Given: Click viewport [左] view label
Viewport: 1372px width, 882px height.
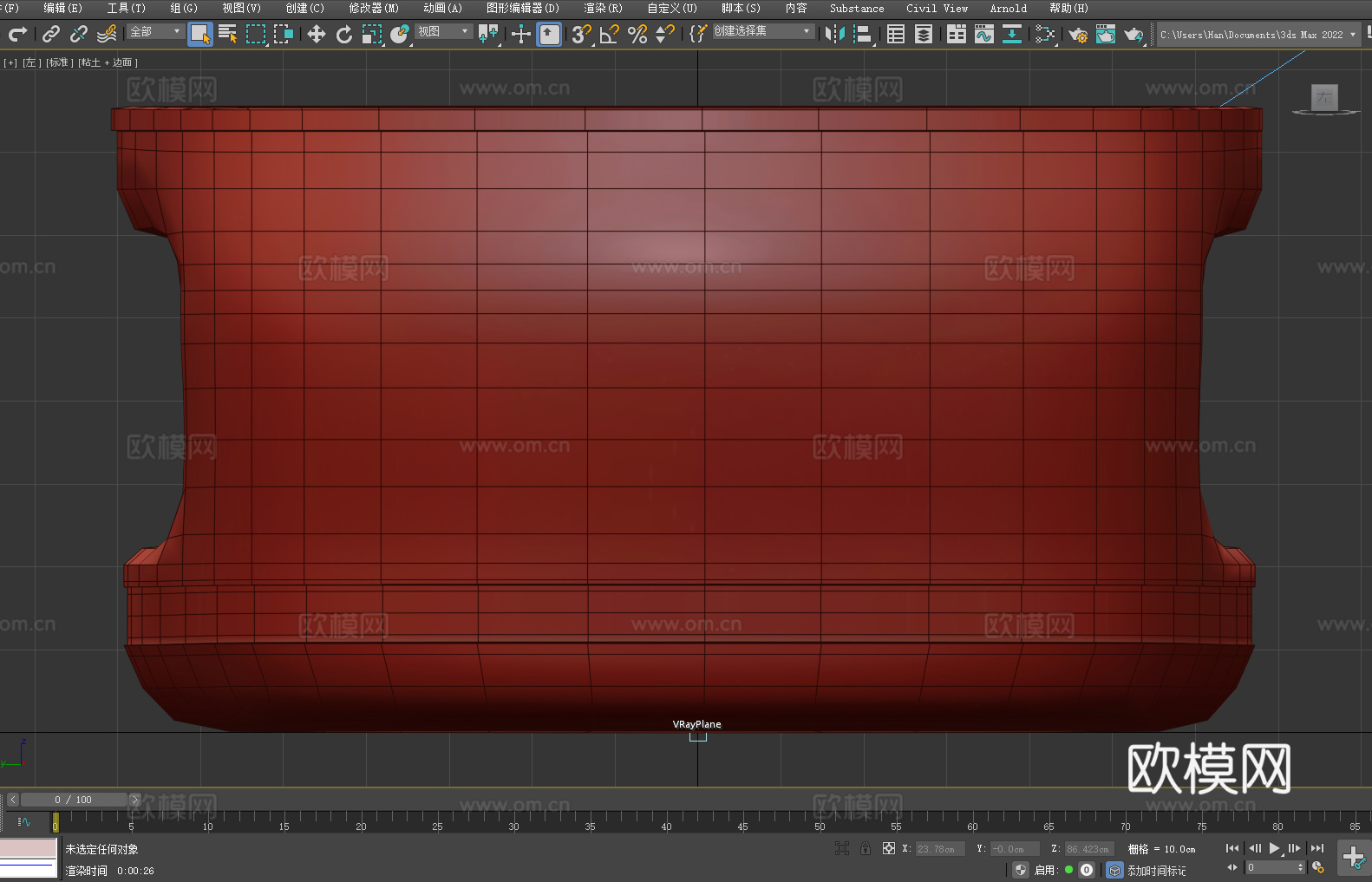Looking at the screenshot, I should point(31,62).
